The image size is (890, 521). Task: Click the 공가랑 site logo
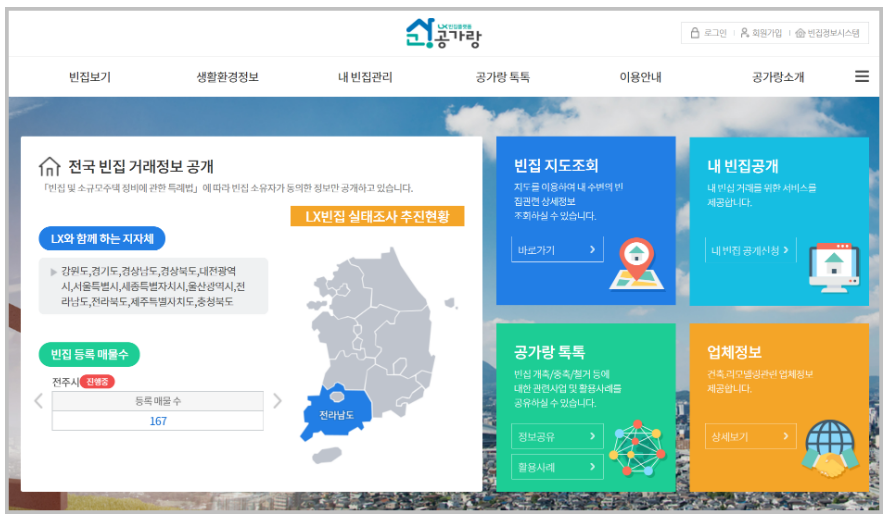444,33
